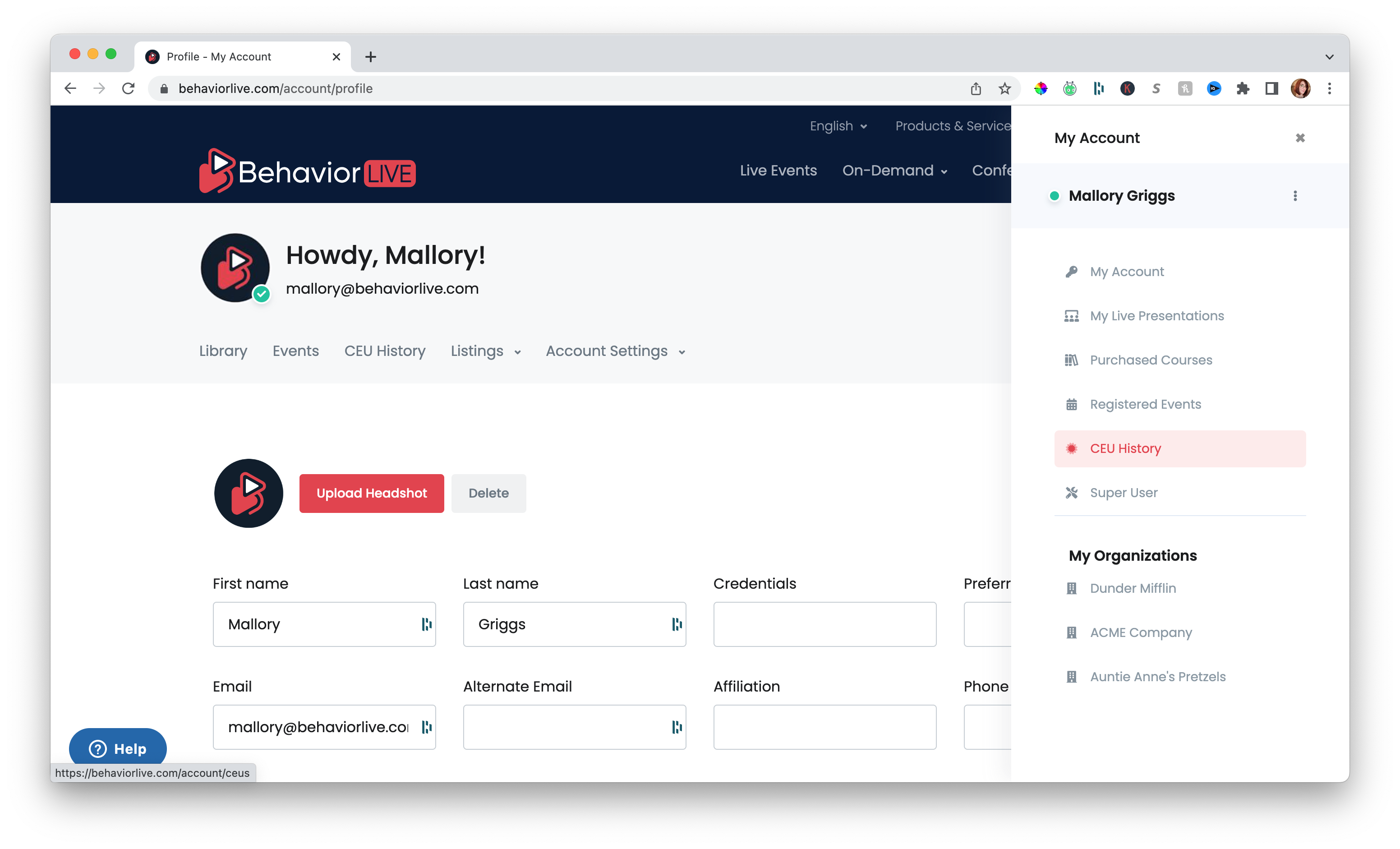Viewport: 1400px width, 849px height.
Task: Open the Dunder Mifflin organization
Action: (x=1133, y=589)
